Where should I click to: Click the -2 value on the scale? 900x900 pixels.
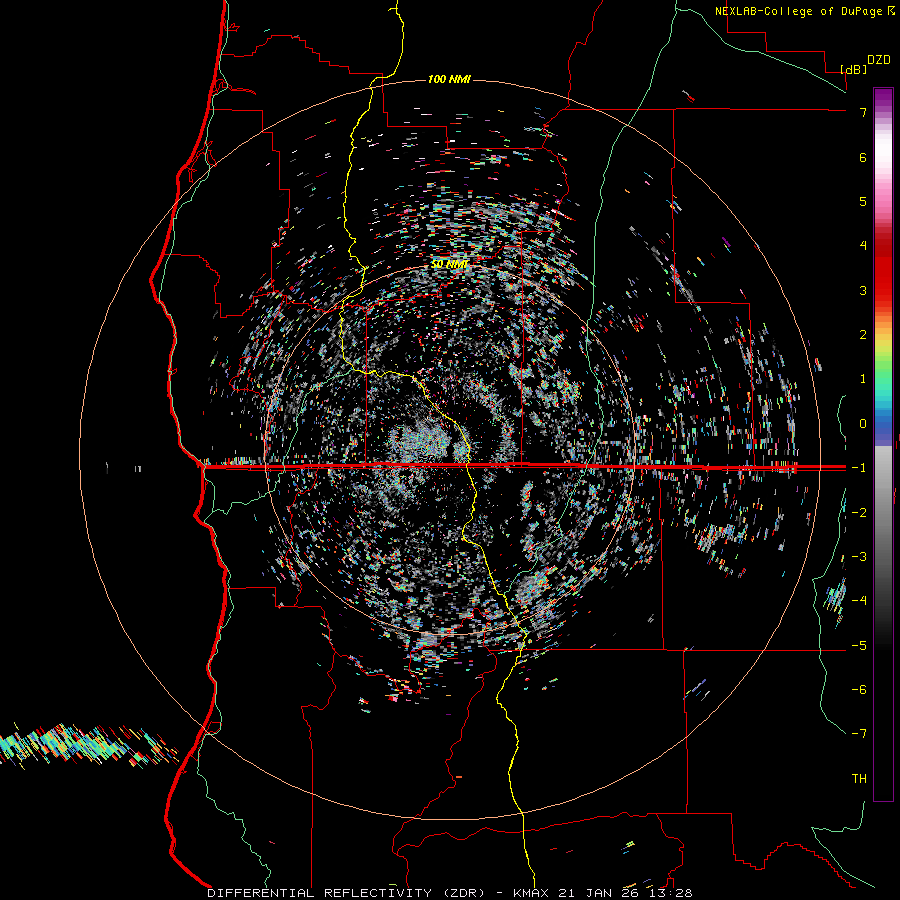pyautogui.click(x=859, y=513)
